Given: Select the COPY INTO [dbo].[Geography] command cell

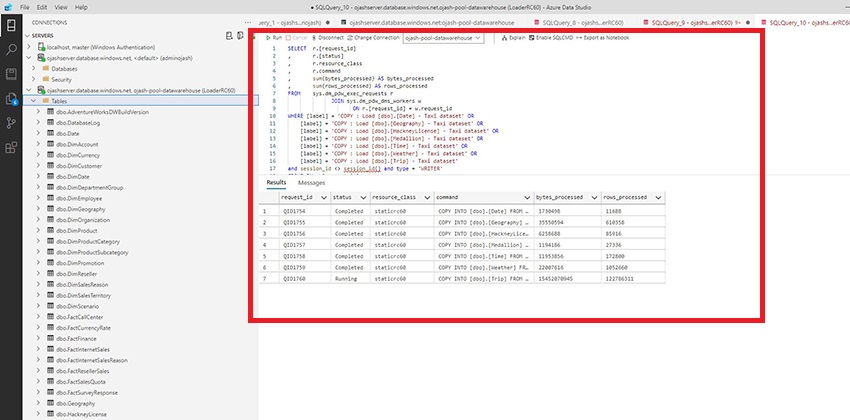Looking at the screenshot, I should tap(483, 223).
